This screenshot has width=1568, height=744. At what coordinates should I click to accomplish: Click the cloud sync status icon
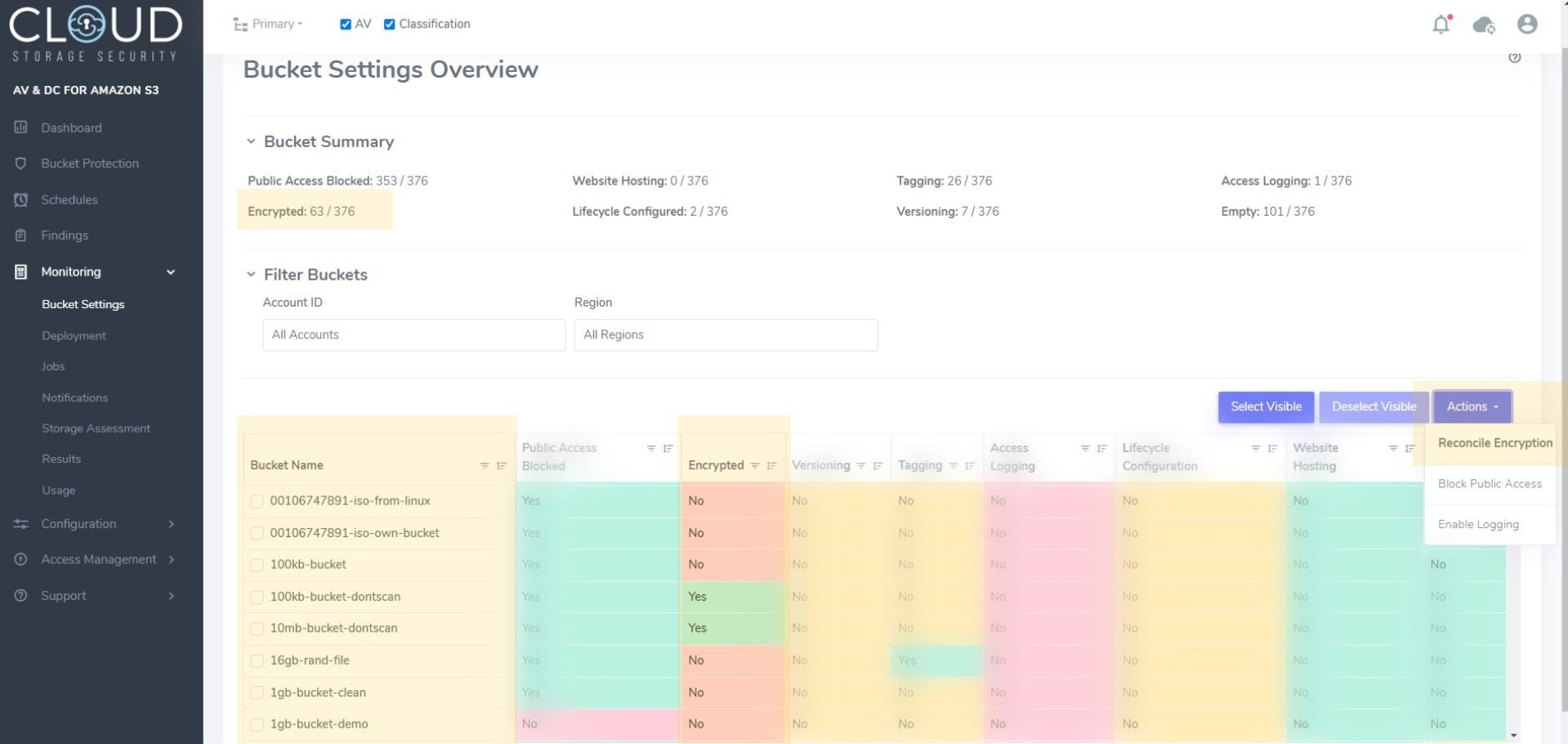point(1483,25)
